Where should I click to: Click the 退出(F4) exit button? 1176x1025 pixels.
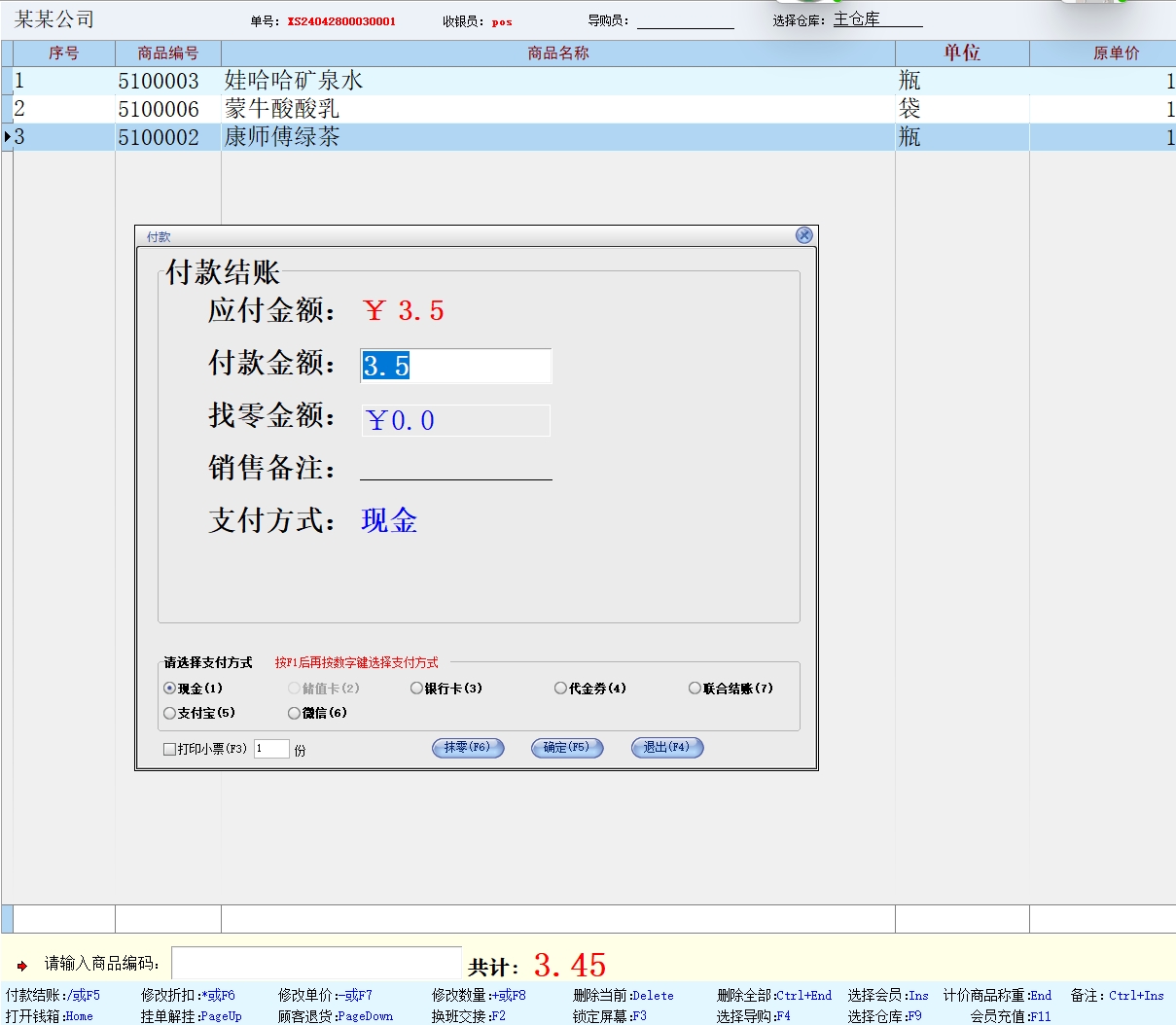click(667, 748)
